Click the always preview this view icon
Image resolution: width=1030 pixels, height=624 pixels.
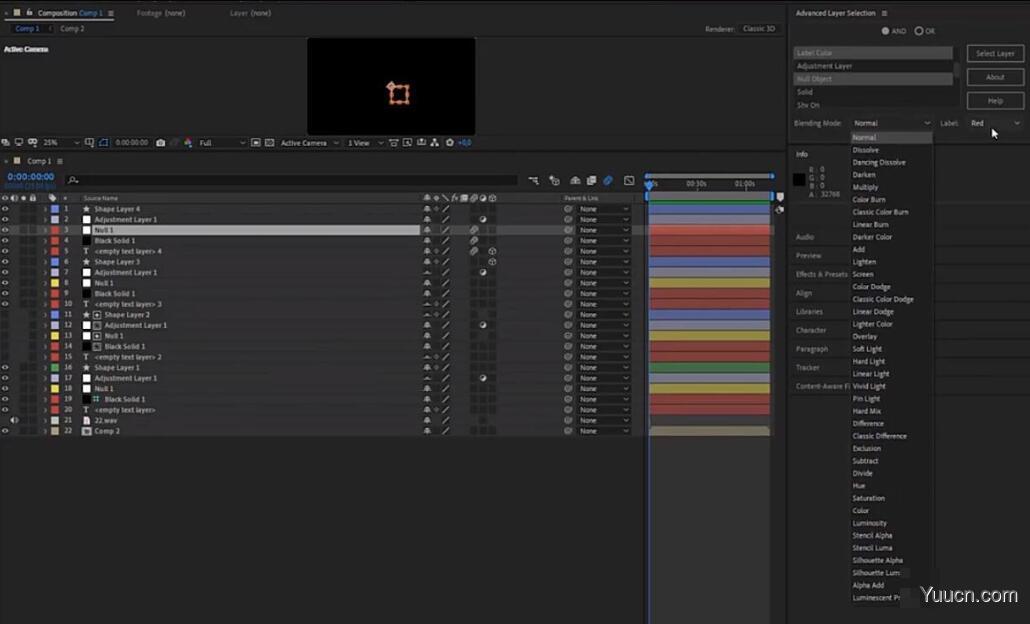pyautogui.click(x=6, y=143)
